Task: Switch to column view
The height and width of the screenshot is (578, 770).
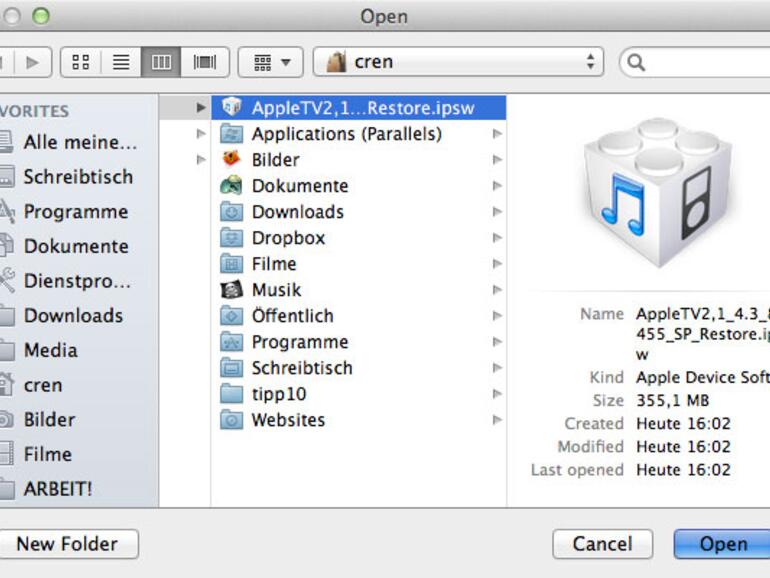Action: click(161, 62)
